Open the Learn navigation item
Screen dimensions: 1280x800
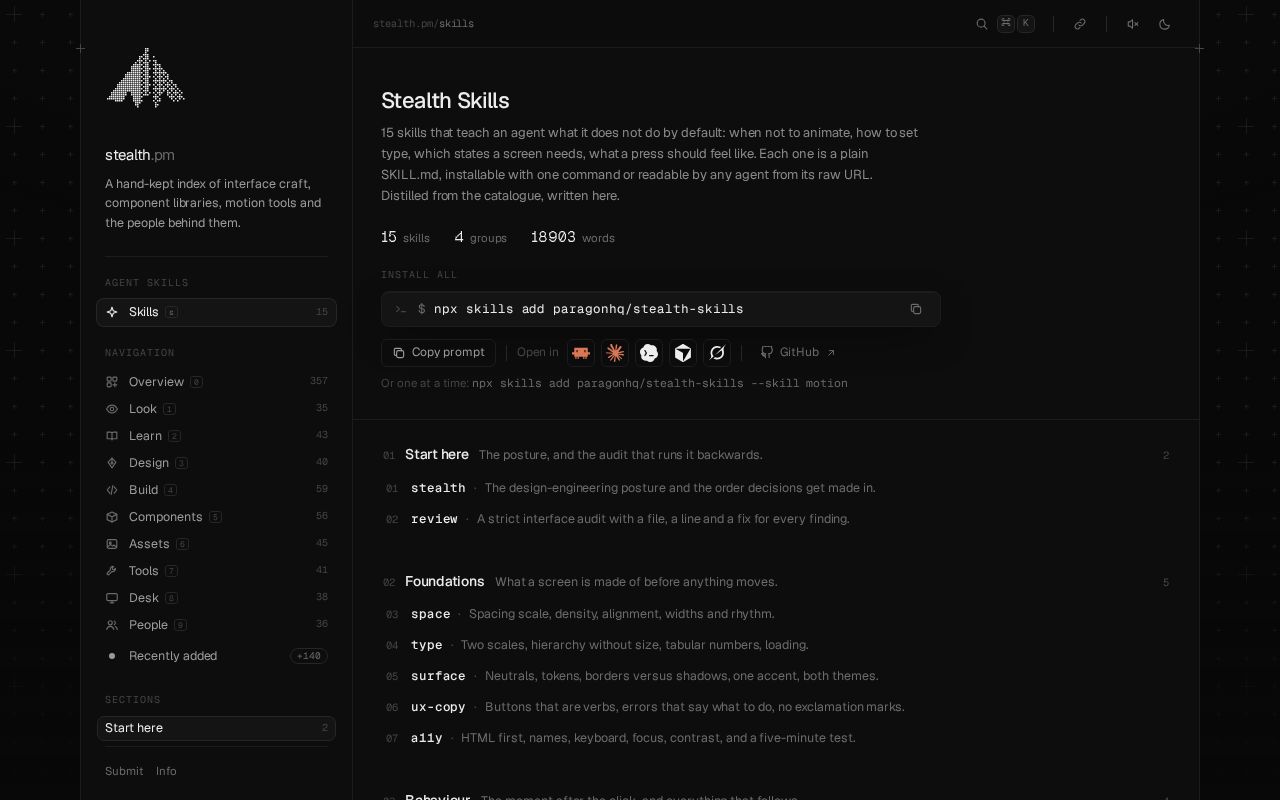[216, 436]
